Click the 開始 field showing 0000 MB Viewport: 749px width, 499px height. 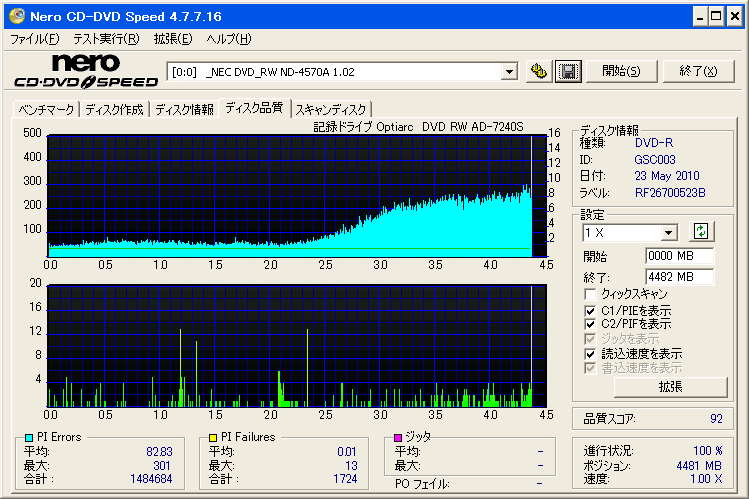(x=679, y=256)
